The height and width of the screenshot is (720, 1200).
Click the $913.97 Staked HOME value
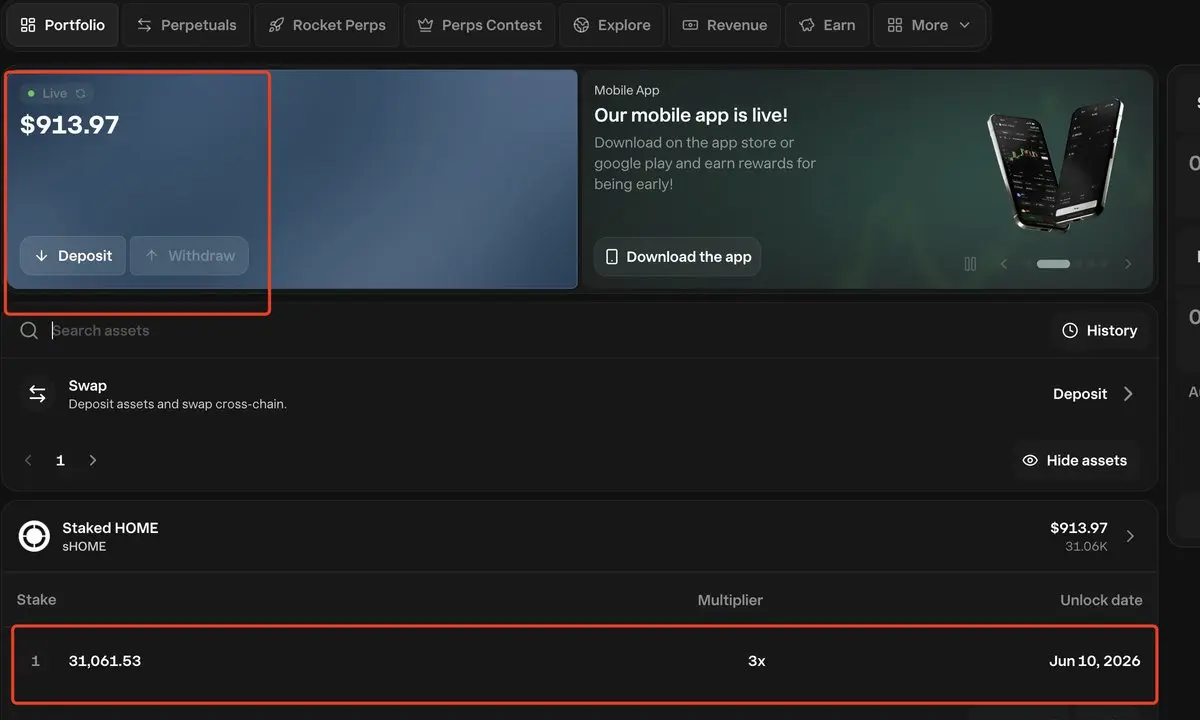1079,528
